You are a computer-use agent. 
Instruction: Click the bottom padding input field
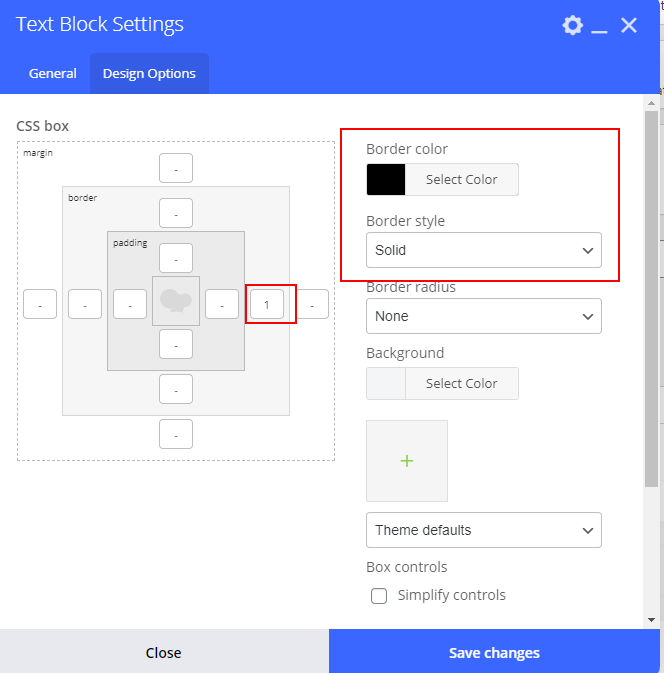(x=176, y=344)
